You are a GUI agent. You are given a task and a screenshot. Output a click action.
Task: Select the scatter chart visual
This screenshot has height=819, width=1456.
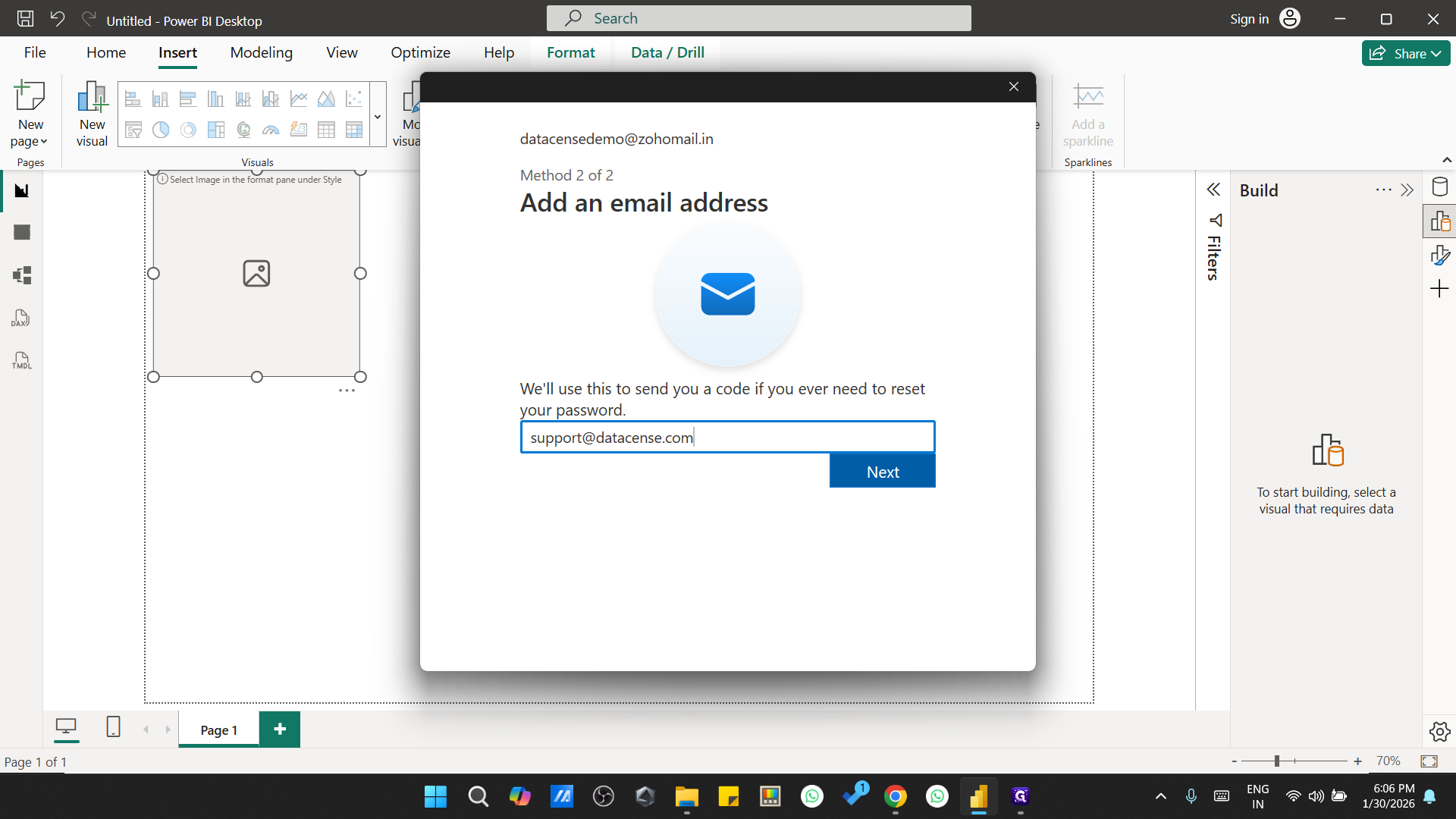(353, 99)
